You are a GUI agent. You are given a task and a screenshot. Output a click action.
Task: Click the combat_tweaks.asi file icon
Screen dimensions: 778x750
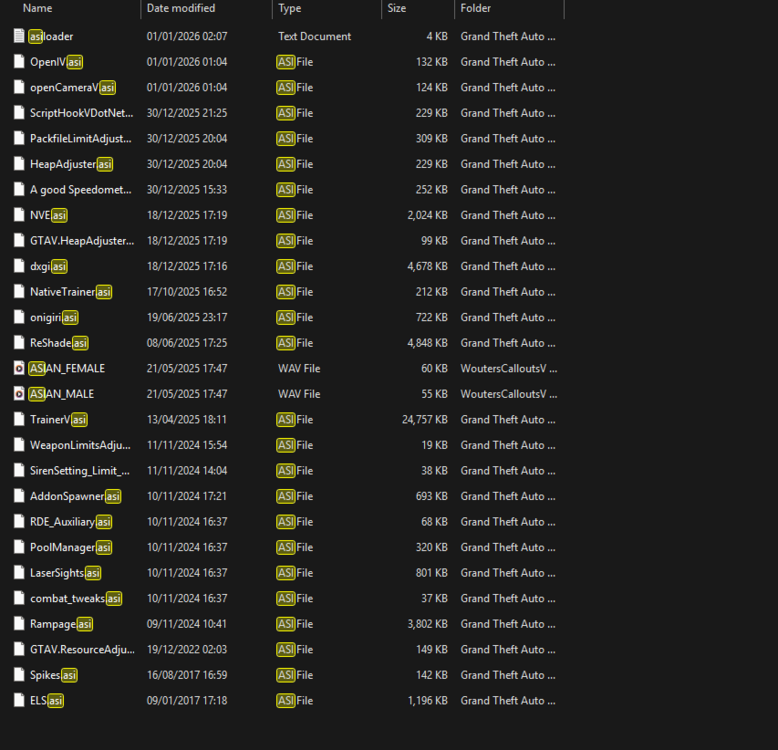click(19, 598)
